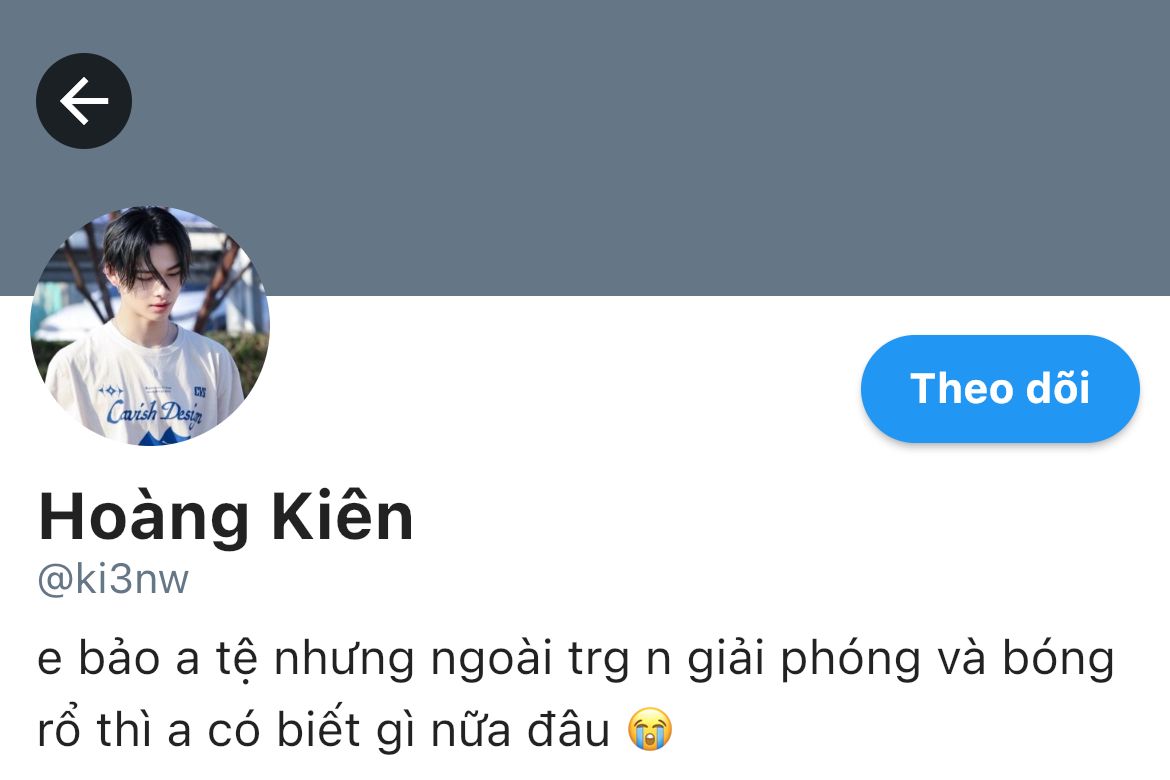This screenshot has height=780, width=1170.
Task: Select the @ki3nw username handle
Action: tap(113, 579)
